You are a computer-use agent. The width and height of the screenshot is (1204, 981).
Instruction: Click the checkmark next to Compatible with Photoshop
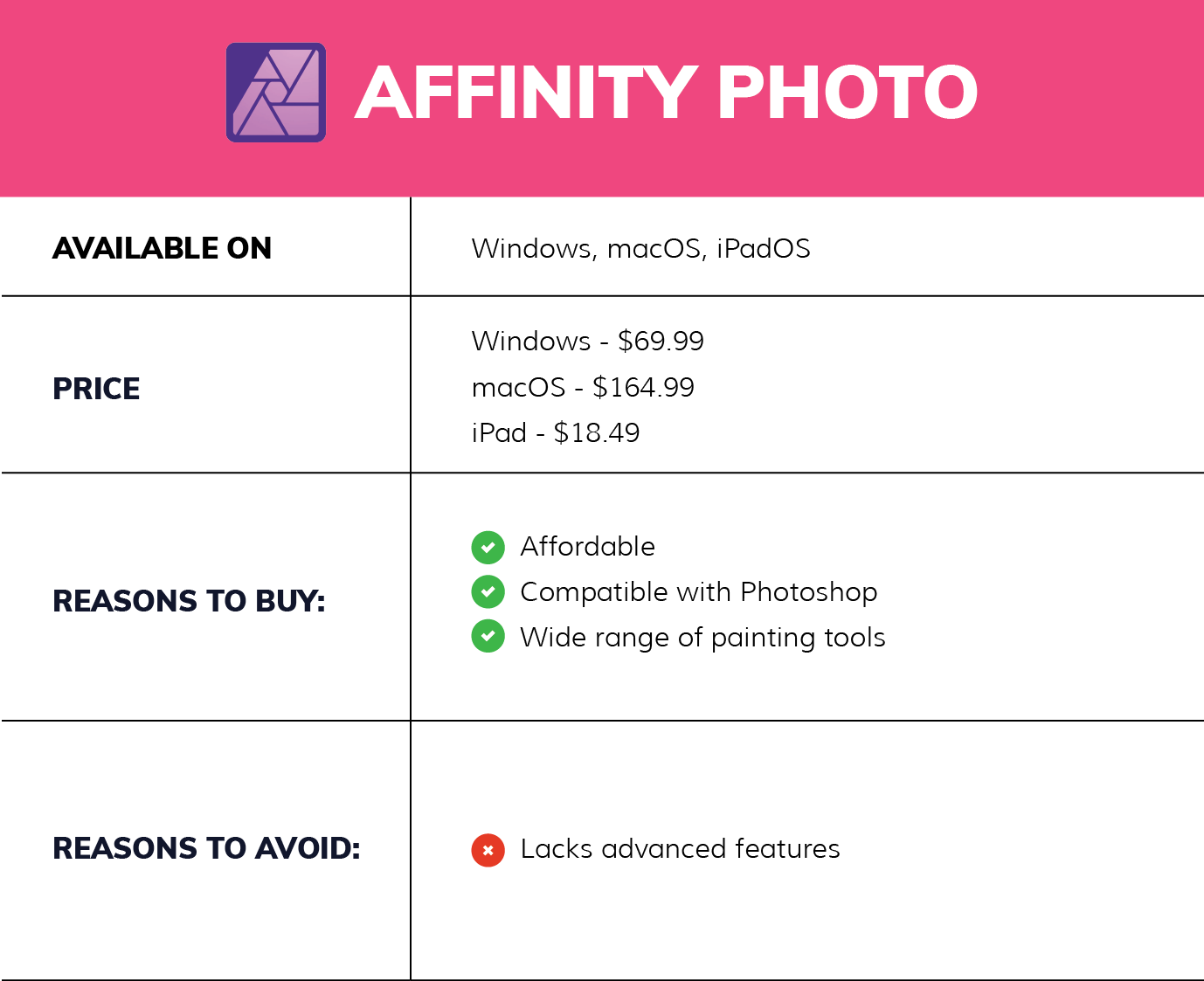(488, 592)
